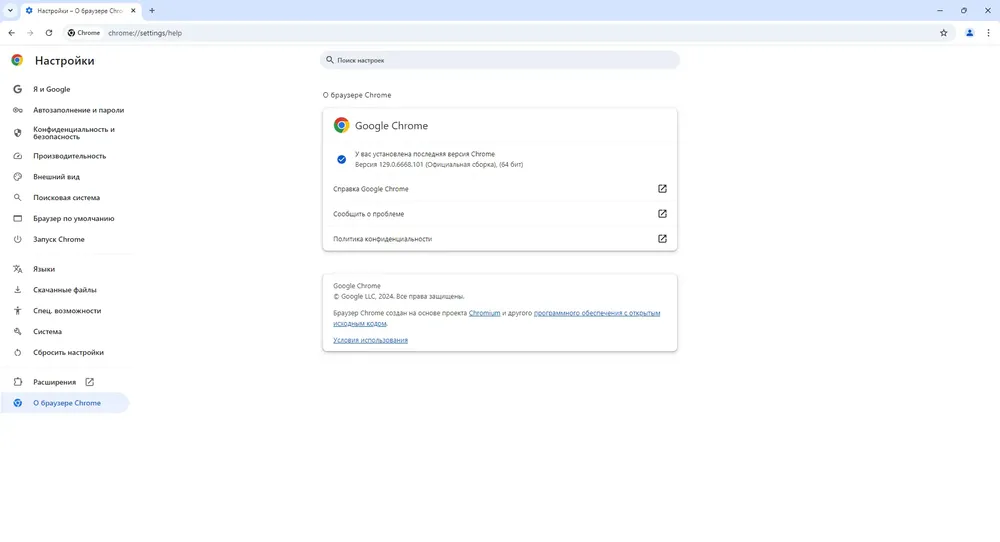Open Конфиденциальность и безопасность section
1000x542 pixels.
74,133
